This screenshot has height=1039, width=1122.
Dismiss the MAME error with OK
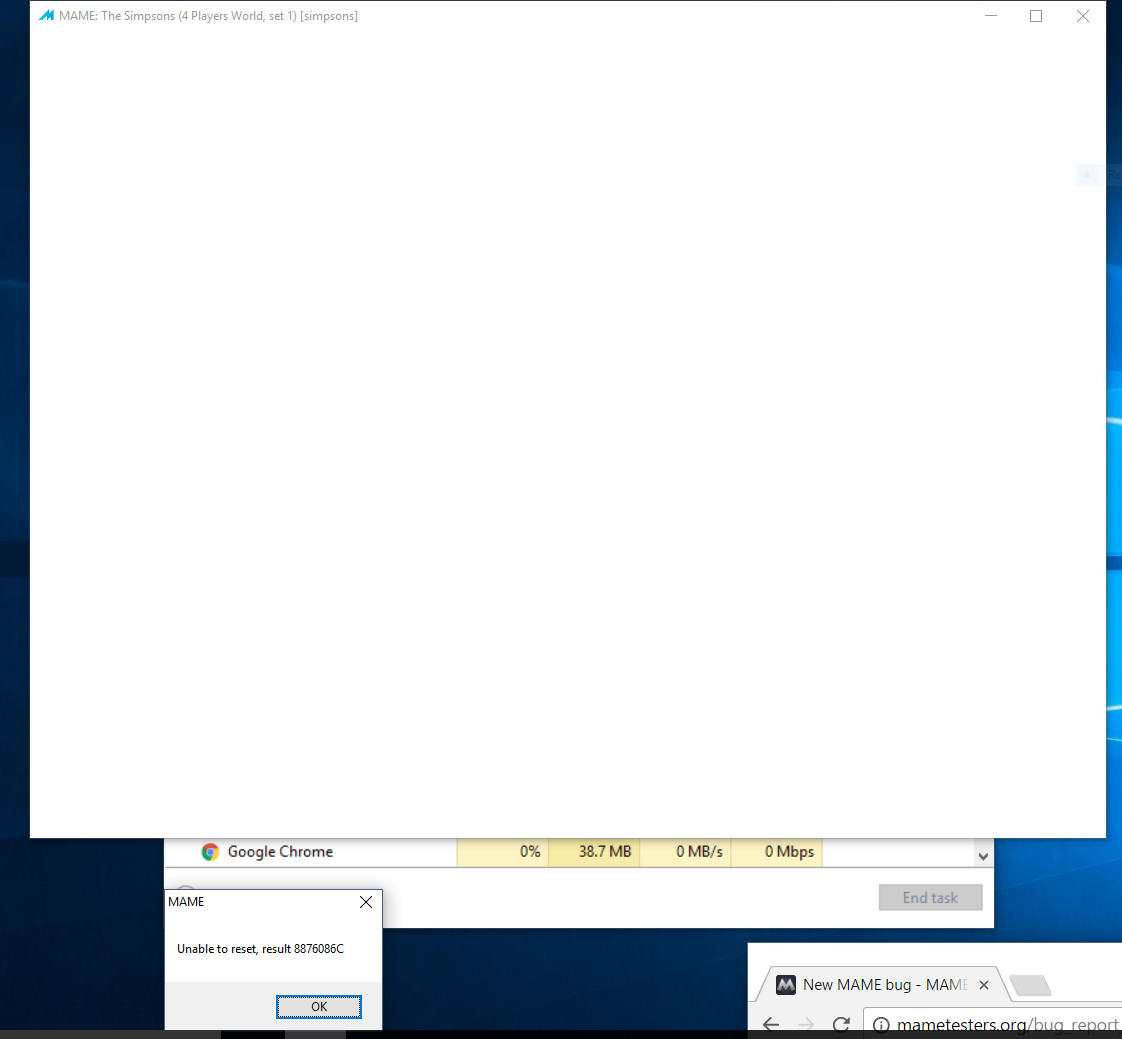(x=318, y=1007)
